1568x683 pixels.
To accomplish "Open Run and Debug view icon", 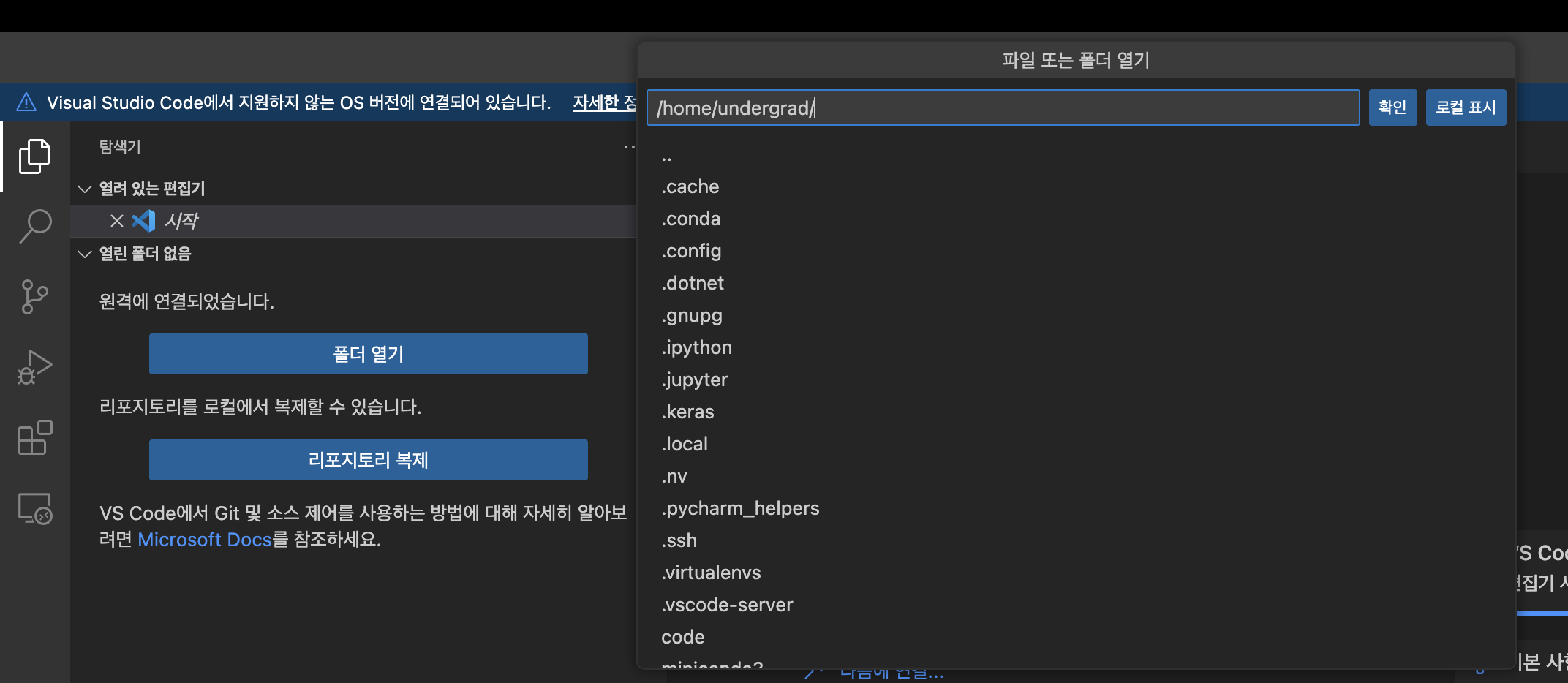I will tap(34, 367).
